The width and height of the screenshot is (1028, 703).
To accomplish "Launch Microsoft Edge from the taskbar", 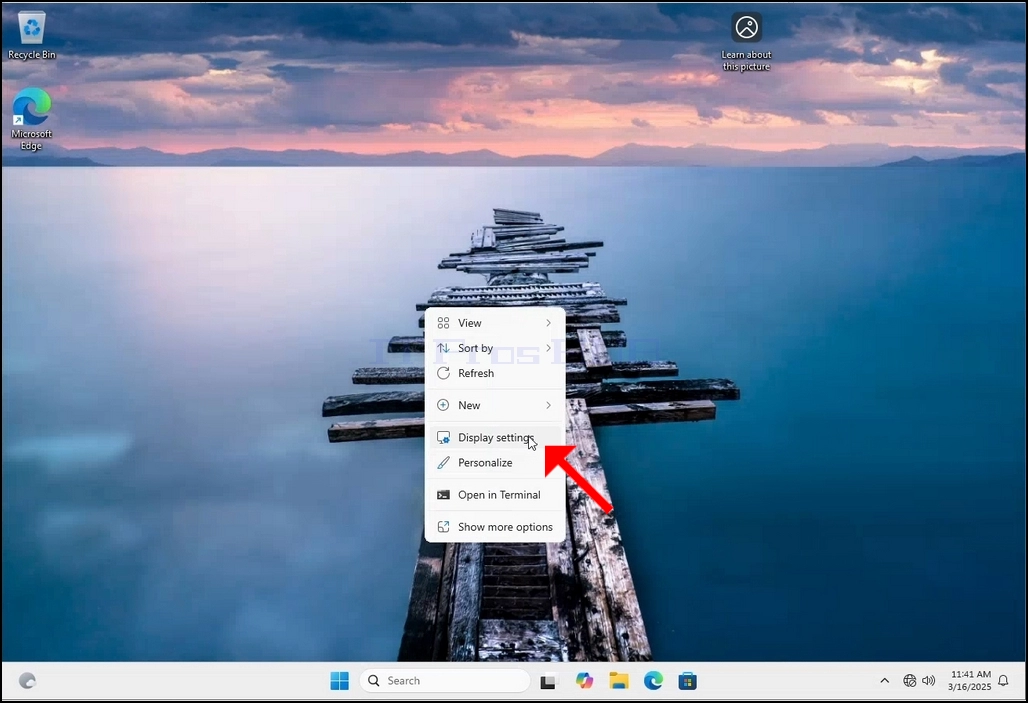I will click(653, 681).
